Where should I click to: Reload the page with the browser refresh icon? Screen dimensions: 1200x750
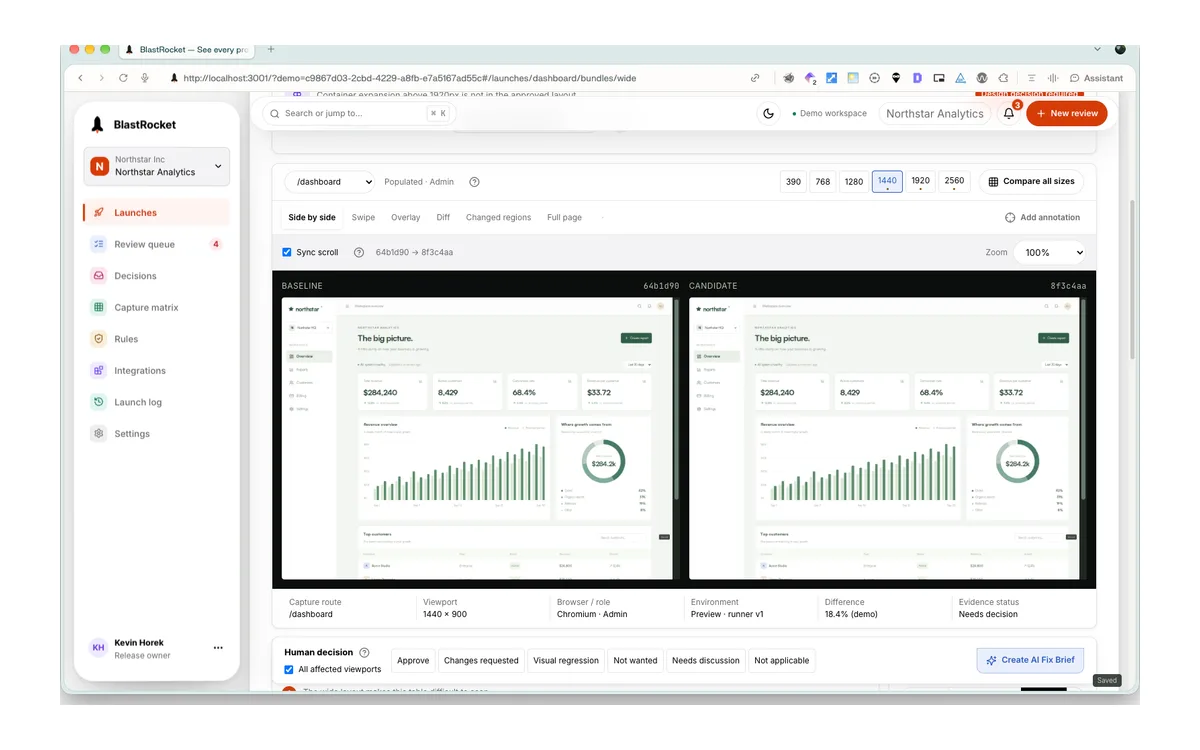click(123, 78)
